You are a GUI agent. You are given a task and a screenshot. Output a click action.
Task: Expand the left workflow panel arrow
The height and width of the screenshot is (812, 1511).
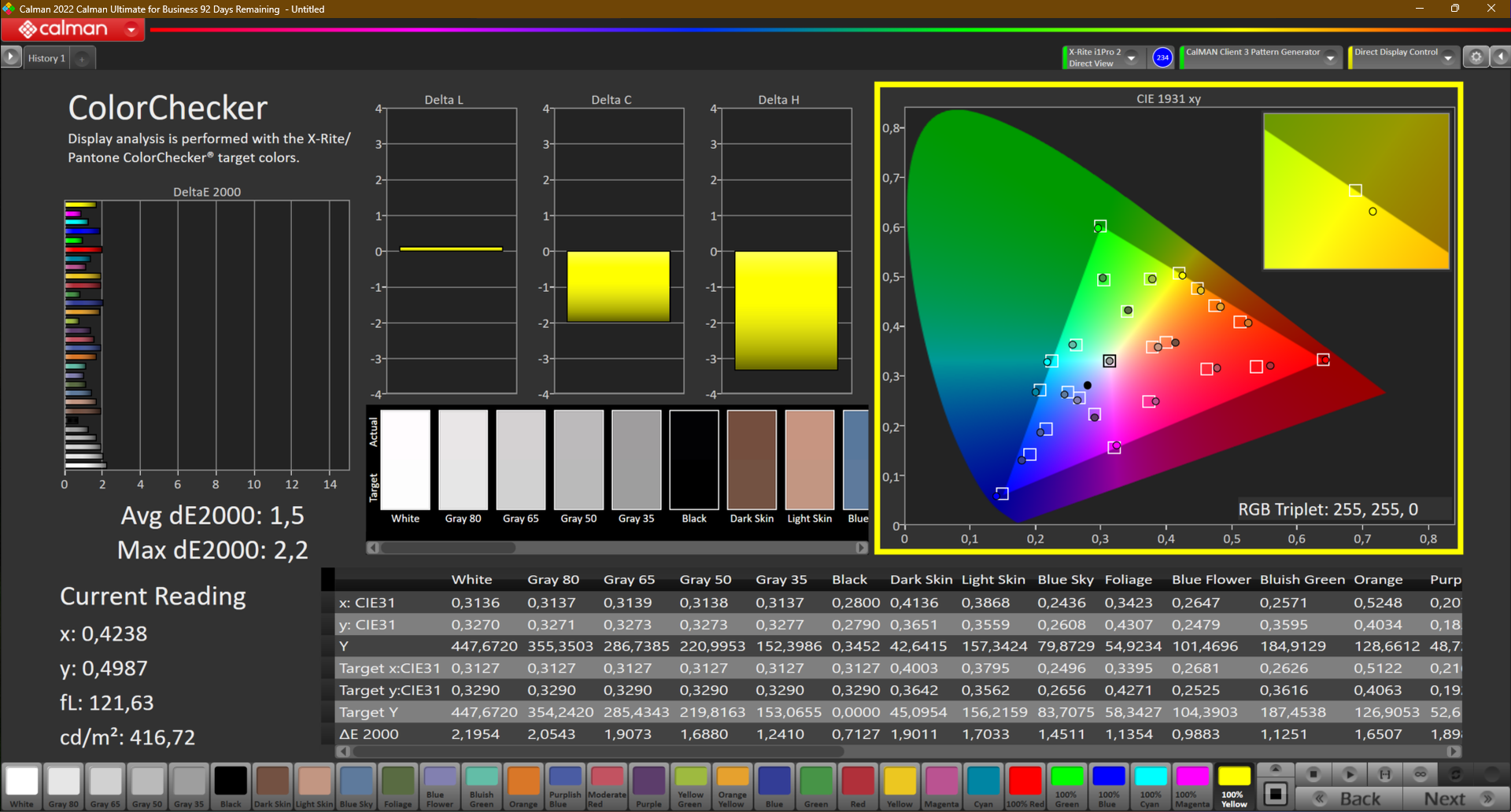[10, 57]
